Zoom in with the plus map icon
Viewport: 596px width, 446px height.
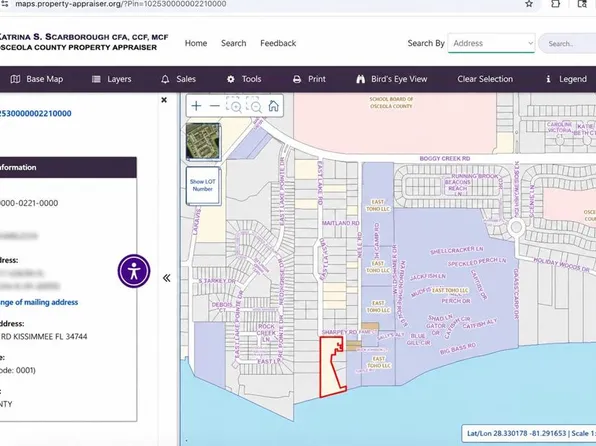click(196, 106)
